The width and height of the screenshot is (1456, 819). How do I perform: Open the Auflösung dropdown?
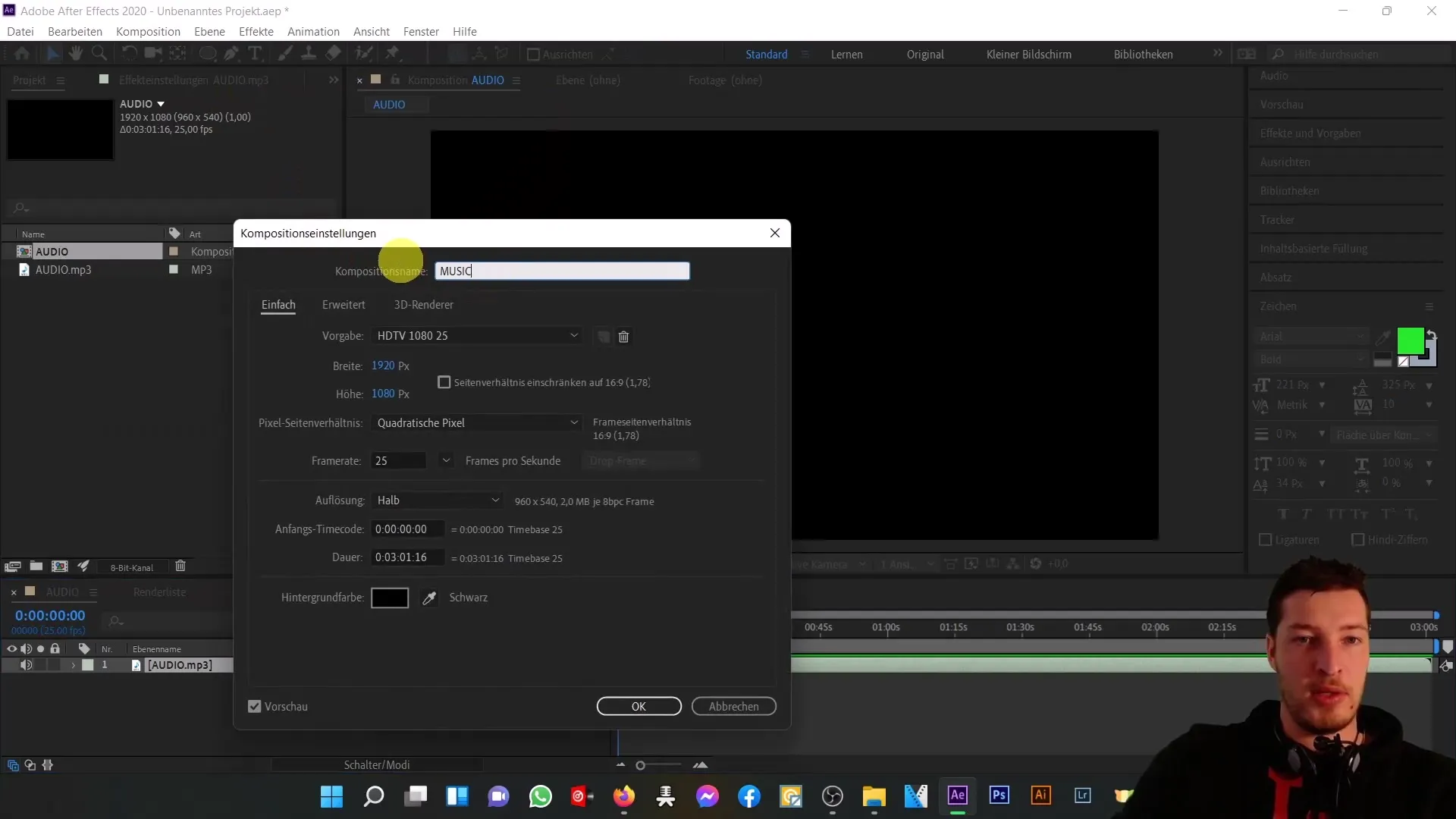click(x=438, y=500)
